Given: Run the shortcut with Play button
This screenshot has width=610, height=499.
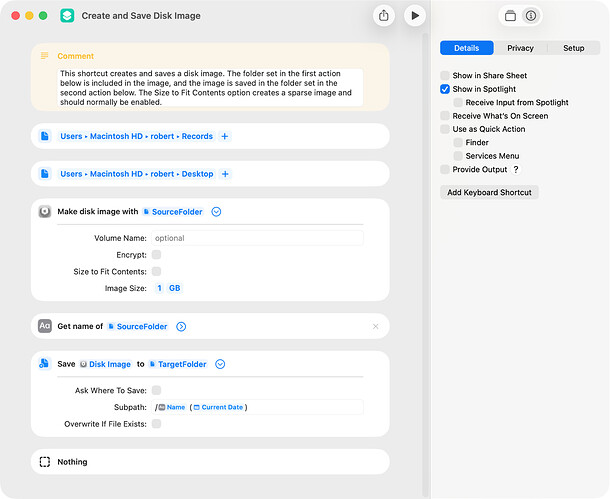Looking at the screenshot, I should pyautogui.click(x=414, y=15).
